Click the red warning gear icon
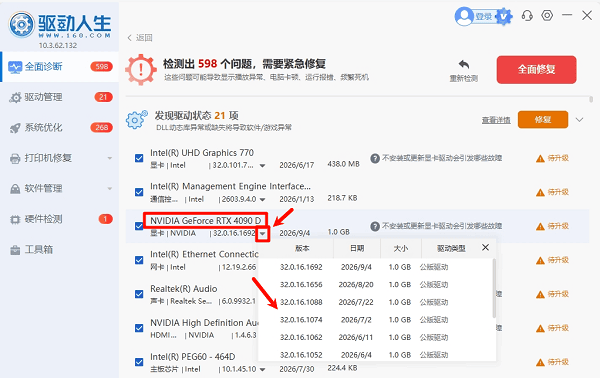The width and height of the screenshot is (600, 378). point(141,69)
